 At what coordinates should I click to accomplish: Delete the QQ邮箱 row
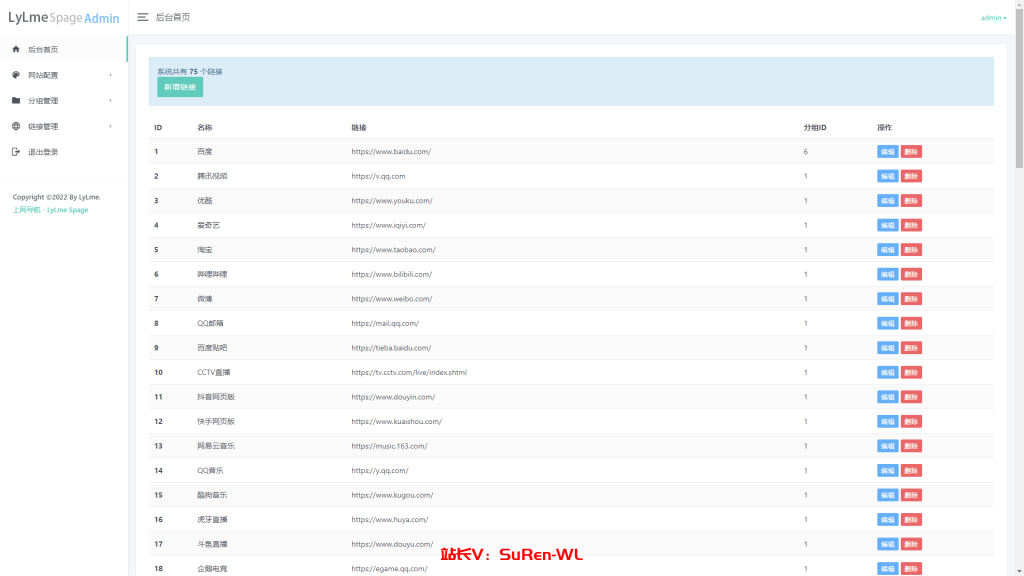[911, 323]
